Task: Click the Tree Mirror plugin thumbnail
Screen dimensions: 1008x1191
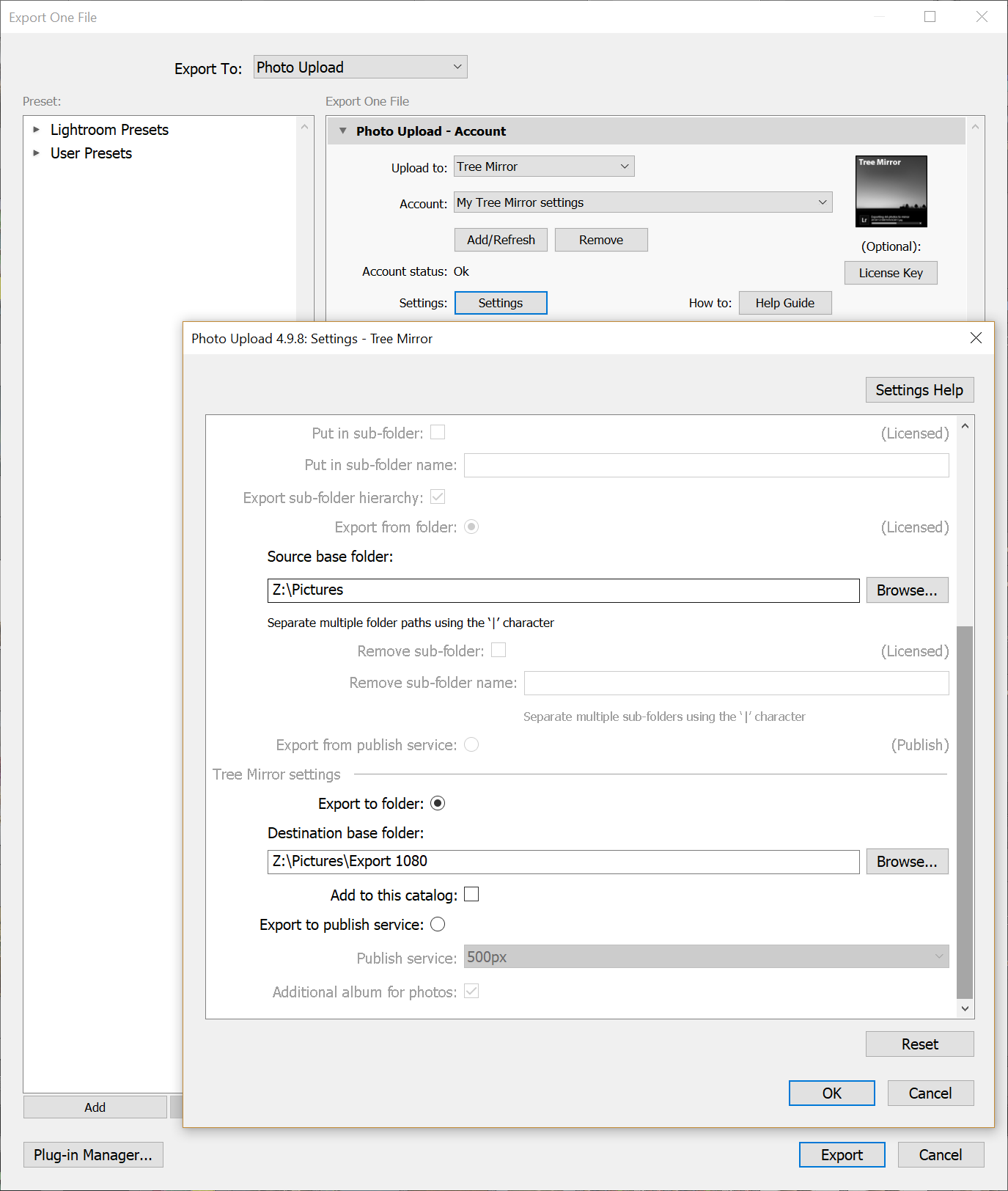Action: [891, 191]
